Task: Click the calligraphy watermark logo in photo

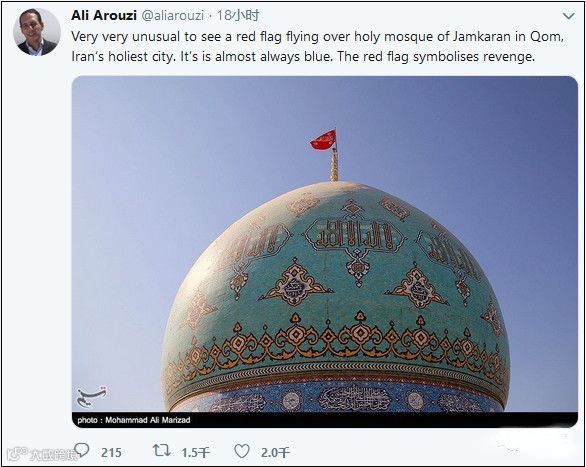Action: coord(91,397)
